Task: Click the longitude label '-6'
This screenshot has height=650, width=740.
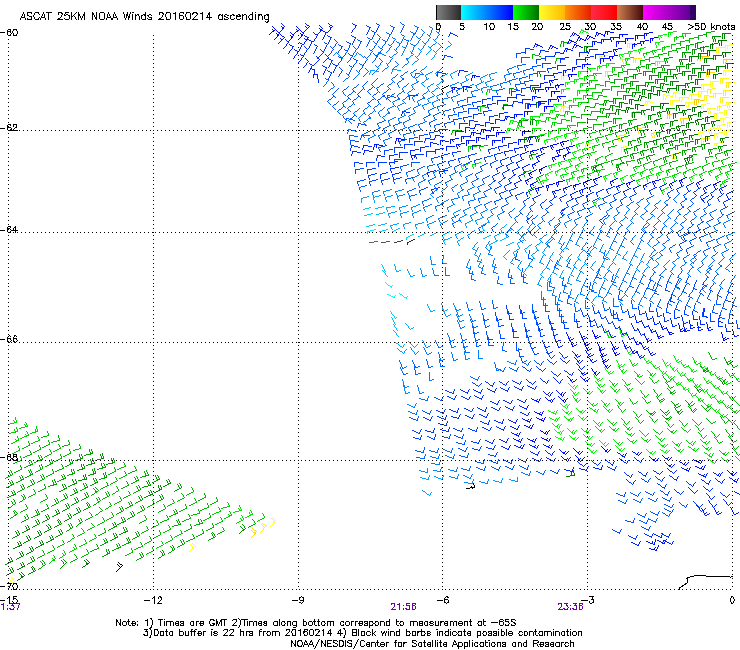Action: [x=442, y=600]
